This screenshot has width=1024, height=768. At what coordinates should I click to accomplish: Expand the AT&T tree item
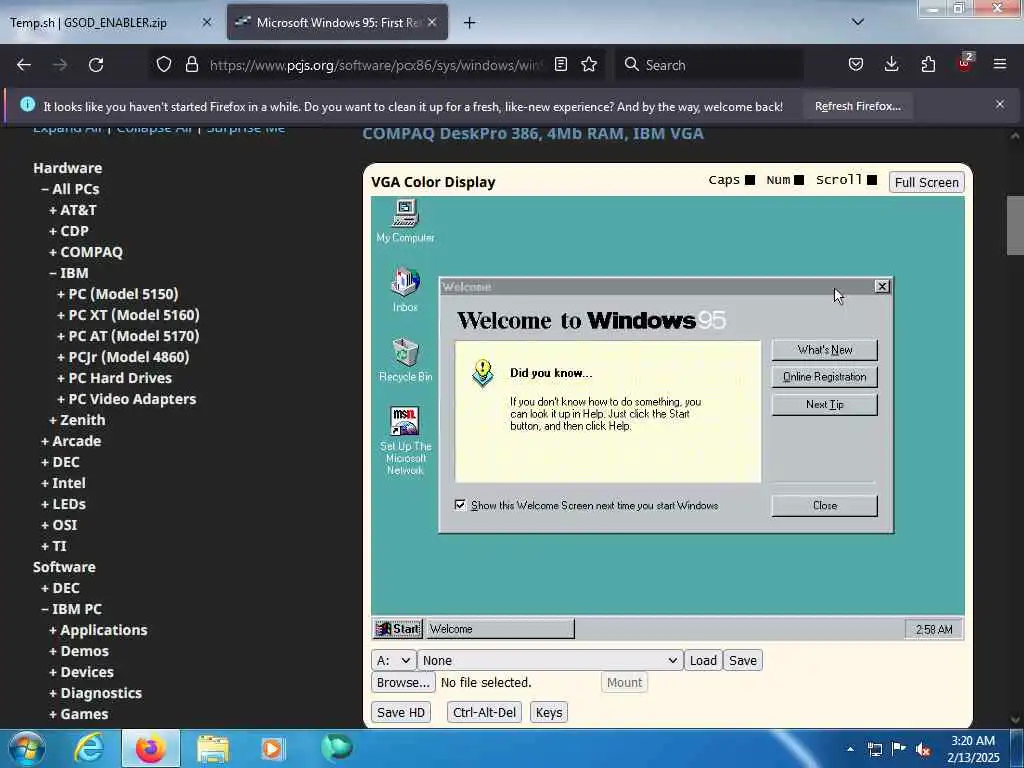click(72, 210)
